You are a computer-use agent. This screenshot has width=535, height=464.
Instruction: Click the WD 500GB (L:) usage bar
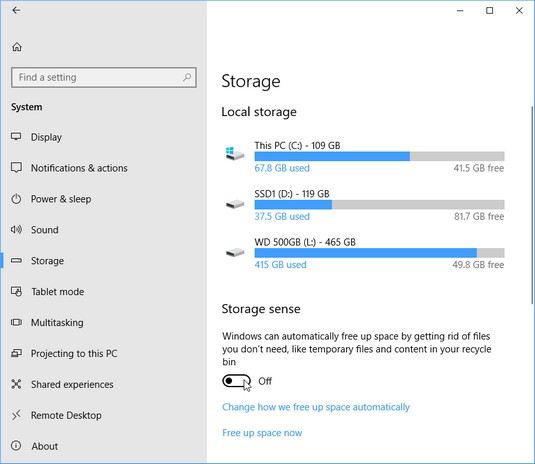[x=379, y=253]
